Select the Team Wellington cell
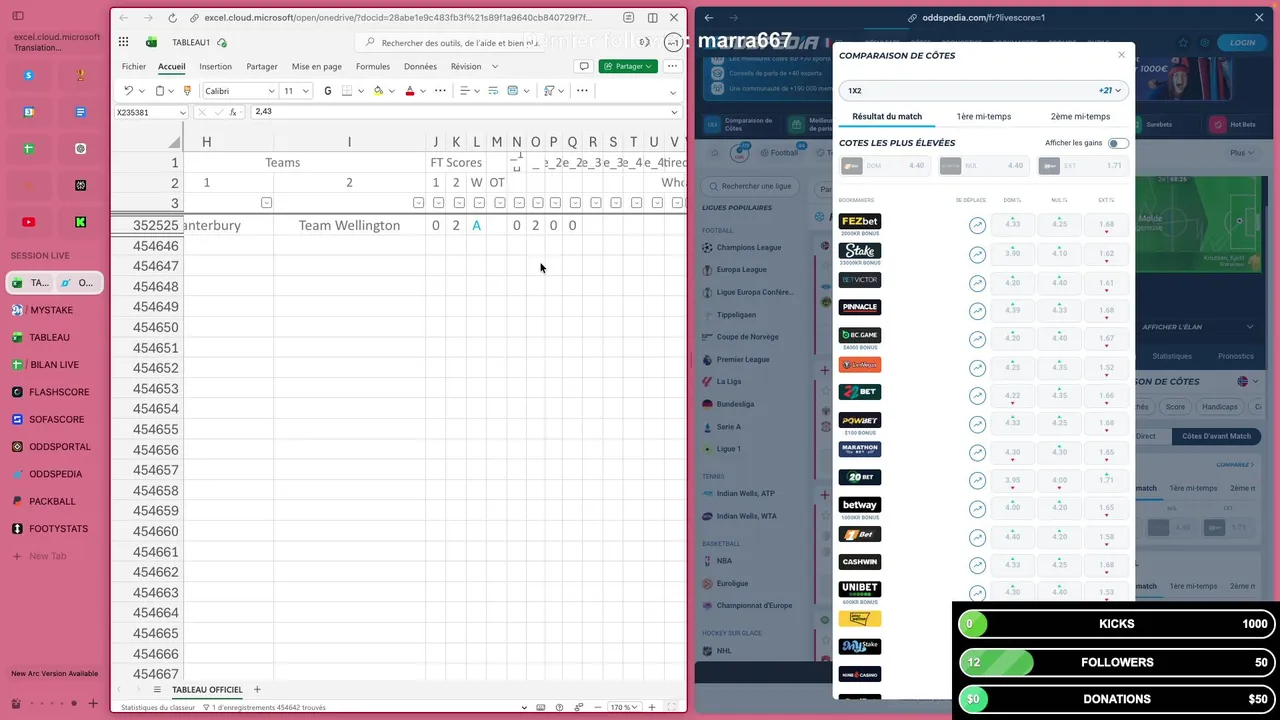This screenshot has width=1280, height=720. pyautogui.click(x=349, y=225)
